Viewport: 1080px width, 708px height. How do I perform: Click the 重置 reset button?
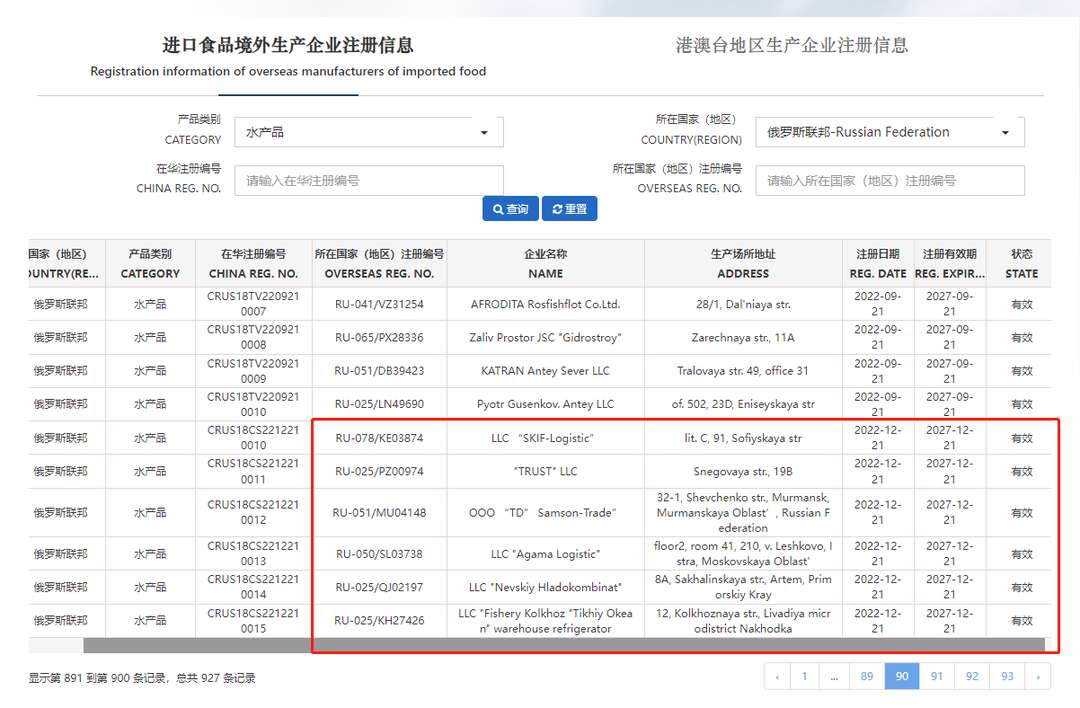pyautogui.click(x=569, y=209)
